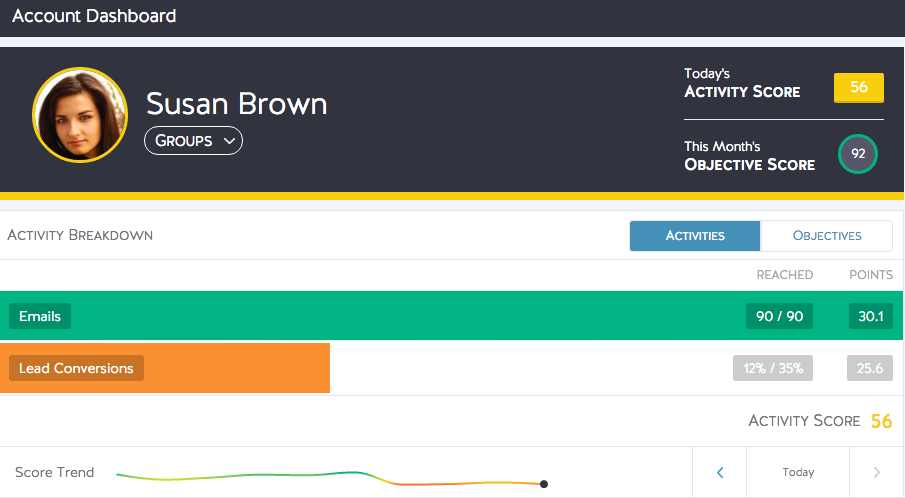Click the 25.6 points badge
905x498 pixels.
tap(870, 368)
